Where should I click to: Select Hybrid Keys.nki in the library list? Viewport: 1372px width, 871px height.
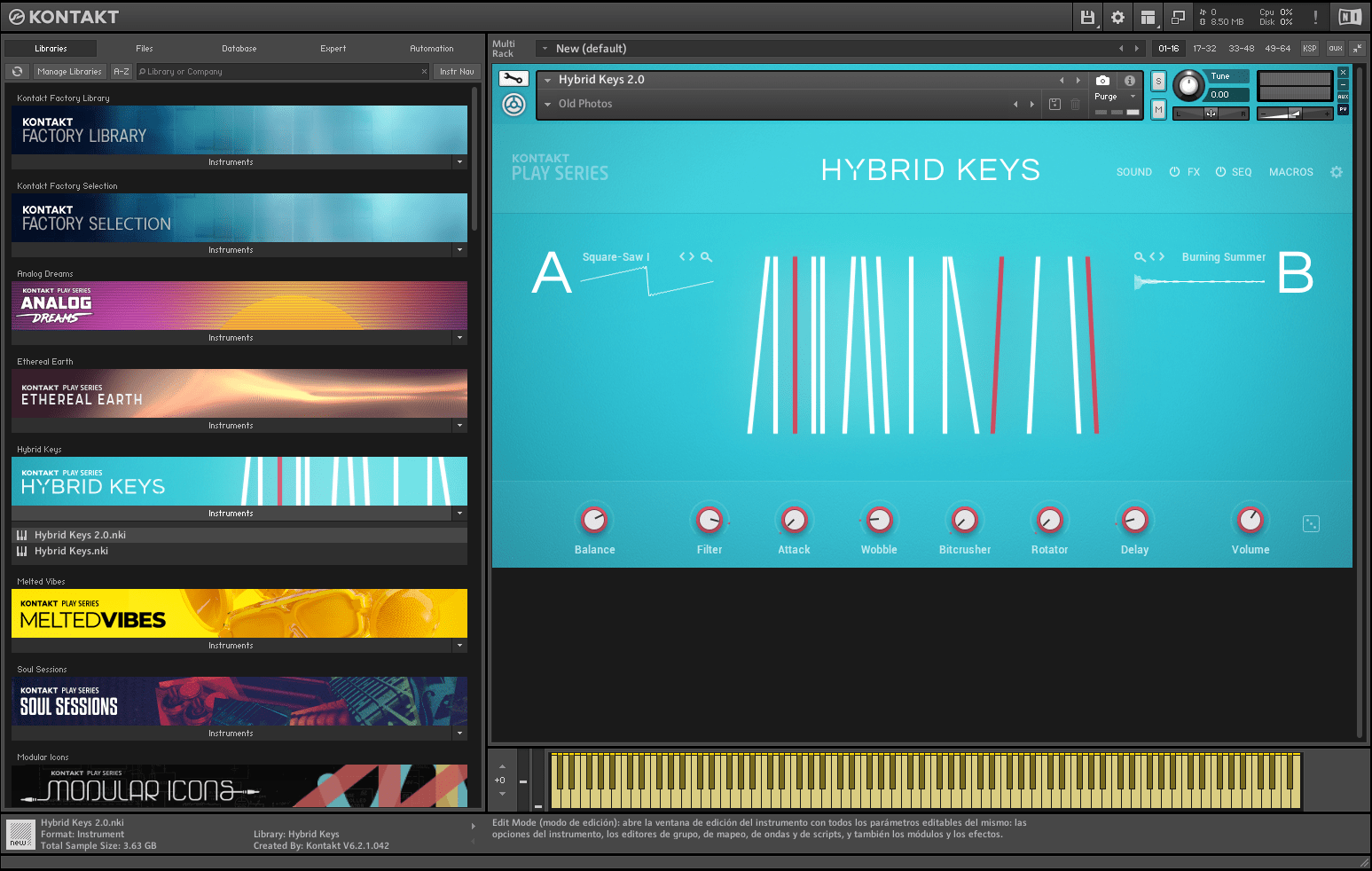tap(71, 551)
